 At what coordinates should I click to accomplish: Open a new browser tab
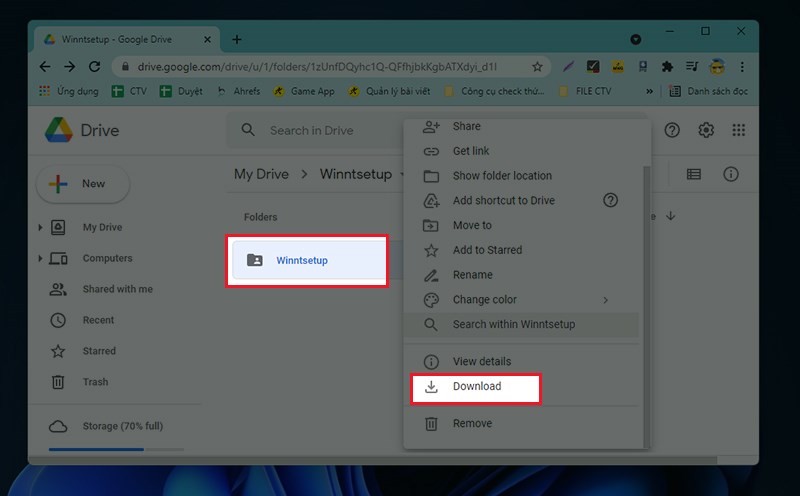237,39
